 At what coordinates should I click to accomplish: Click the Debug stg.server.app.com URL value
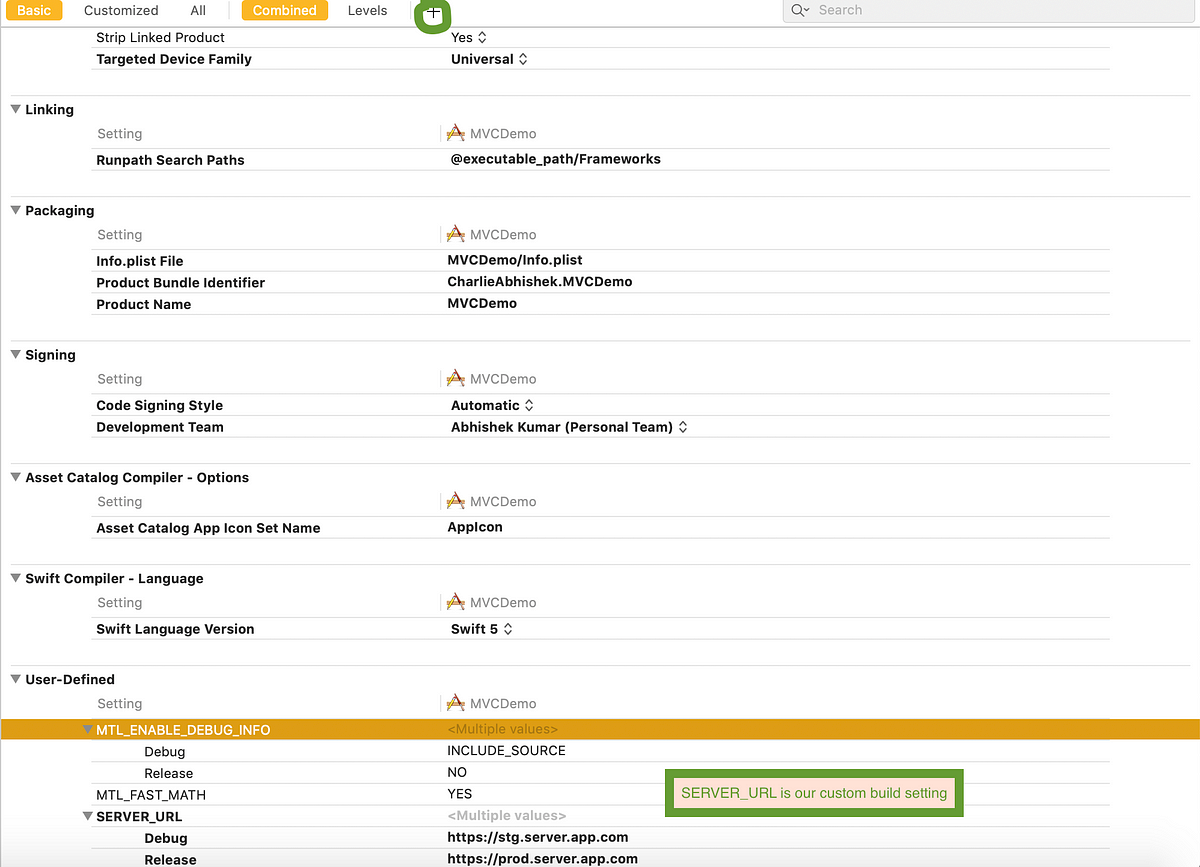pyautogui.click(x=538, y=837)
